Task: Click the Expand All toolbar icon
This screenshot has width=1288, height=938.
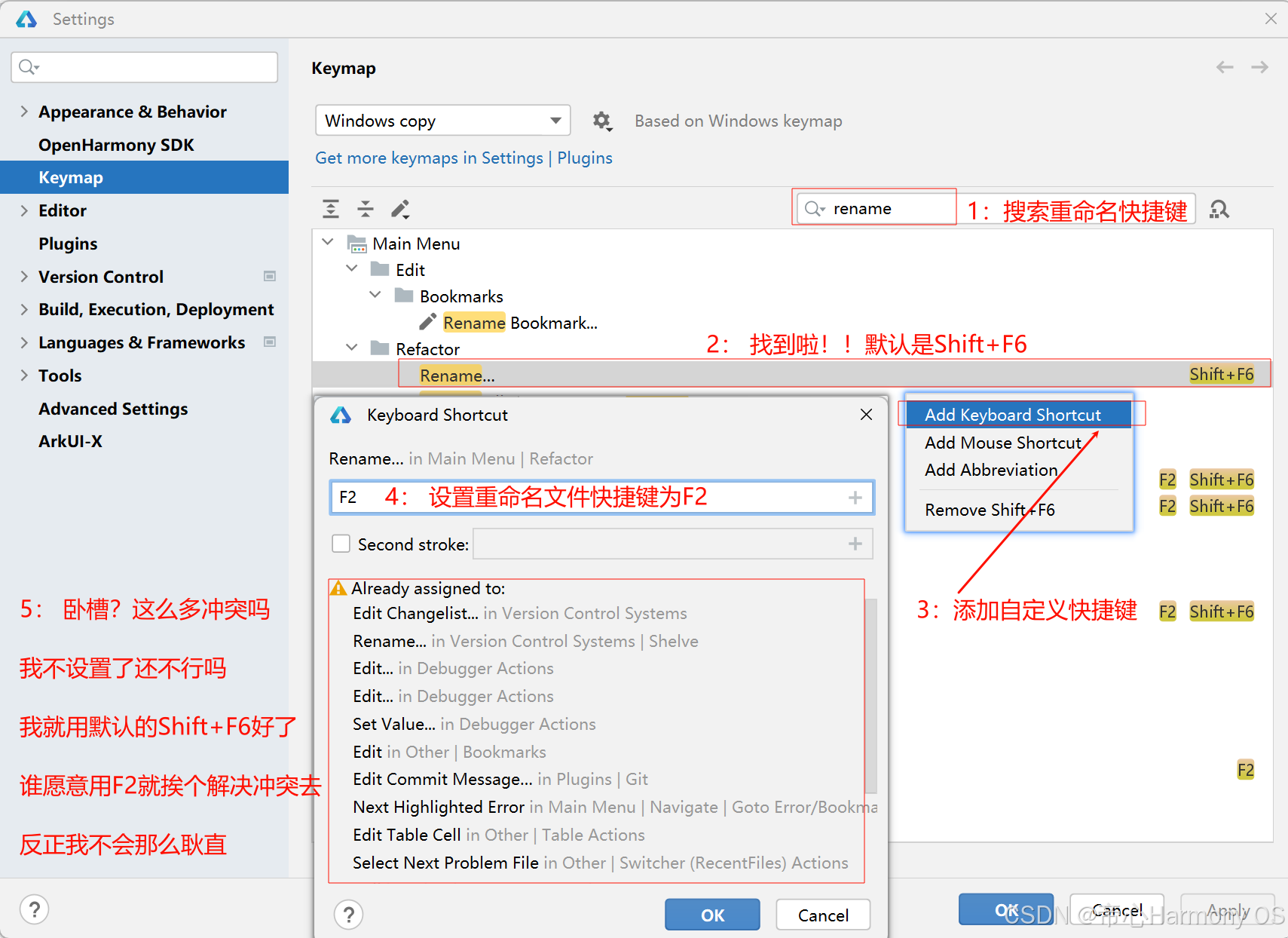Action: click(331, 209)
